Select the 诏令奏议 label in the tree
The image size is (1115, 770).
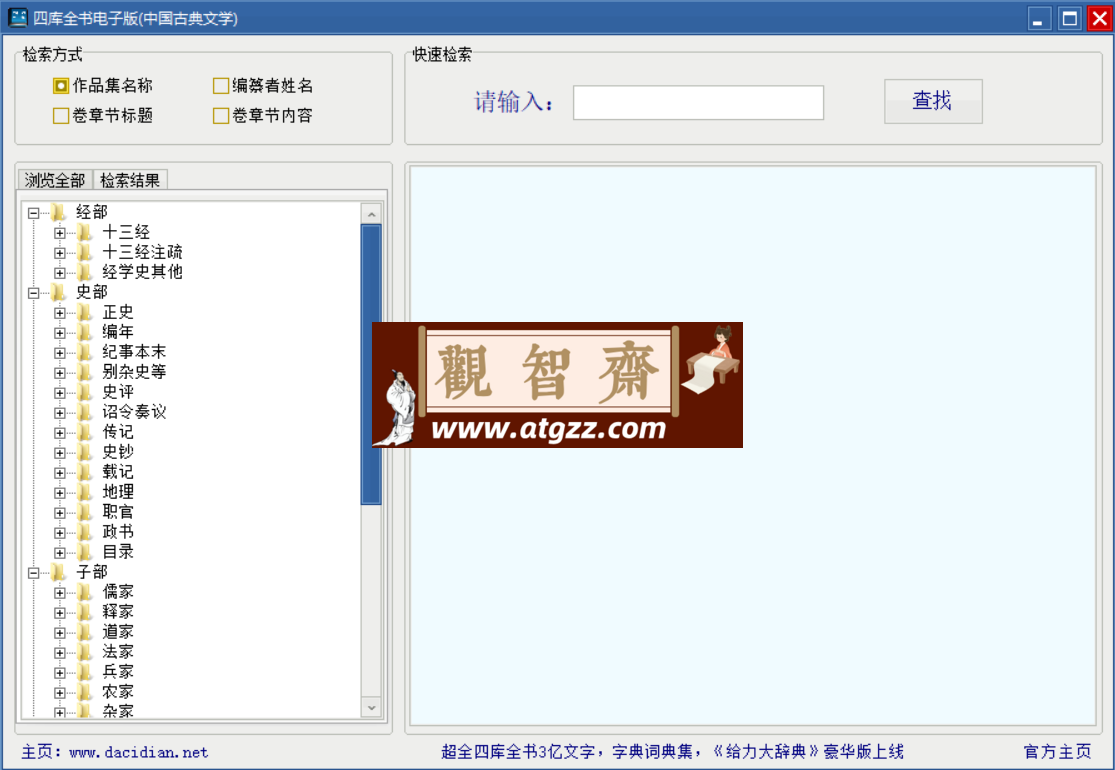pyautogui.click(x=134, y=412)
